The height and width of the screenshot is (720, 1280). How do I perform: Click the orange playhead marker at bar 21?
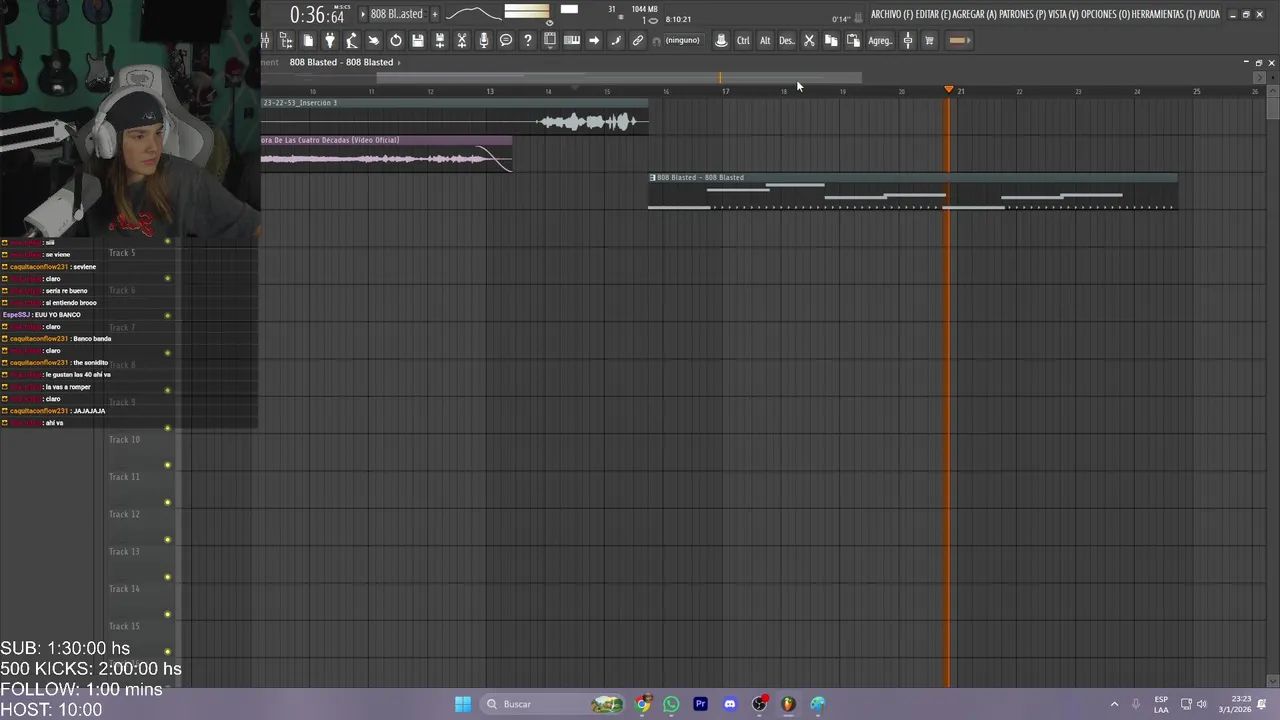[x=949, y=90]
